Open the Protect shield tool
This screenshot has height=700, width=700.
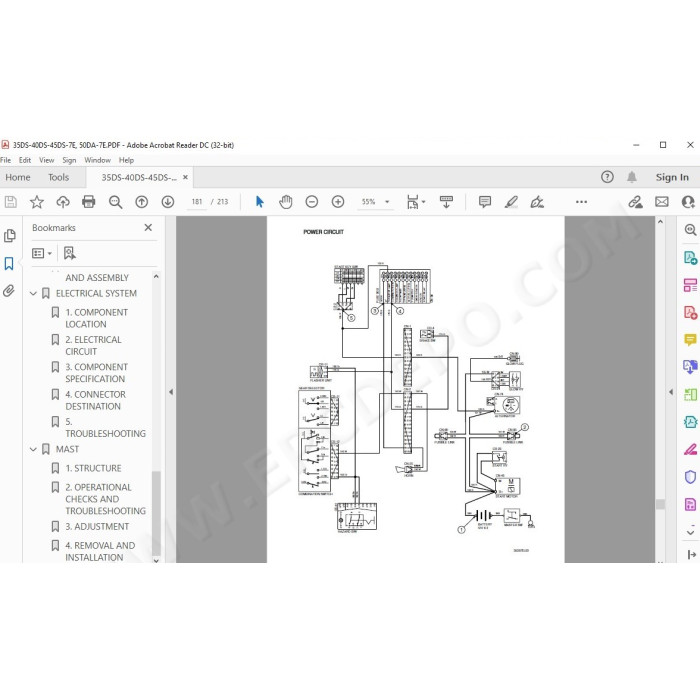point(690,477)
